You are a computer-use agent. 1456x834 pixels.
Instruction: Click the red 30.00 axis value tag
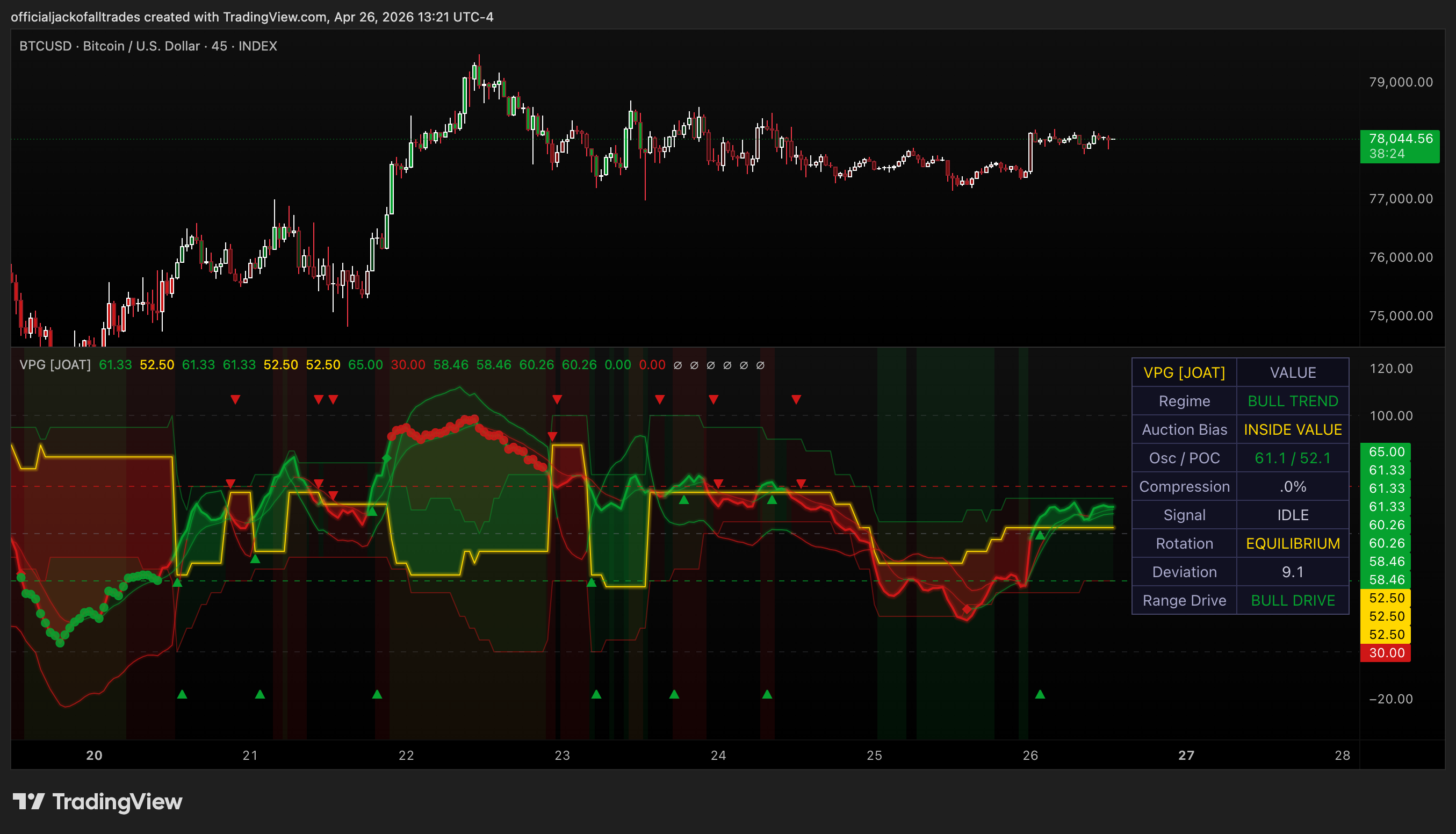click(x=1386, y=652)
